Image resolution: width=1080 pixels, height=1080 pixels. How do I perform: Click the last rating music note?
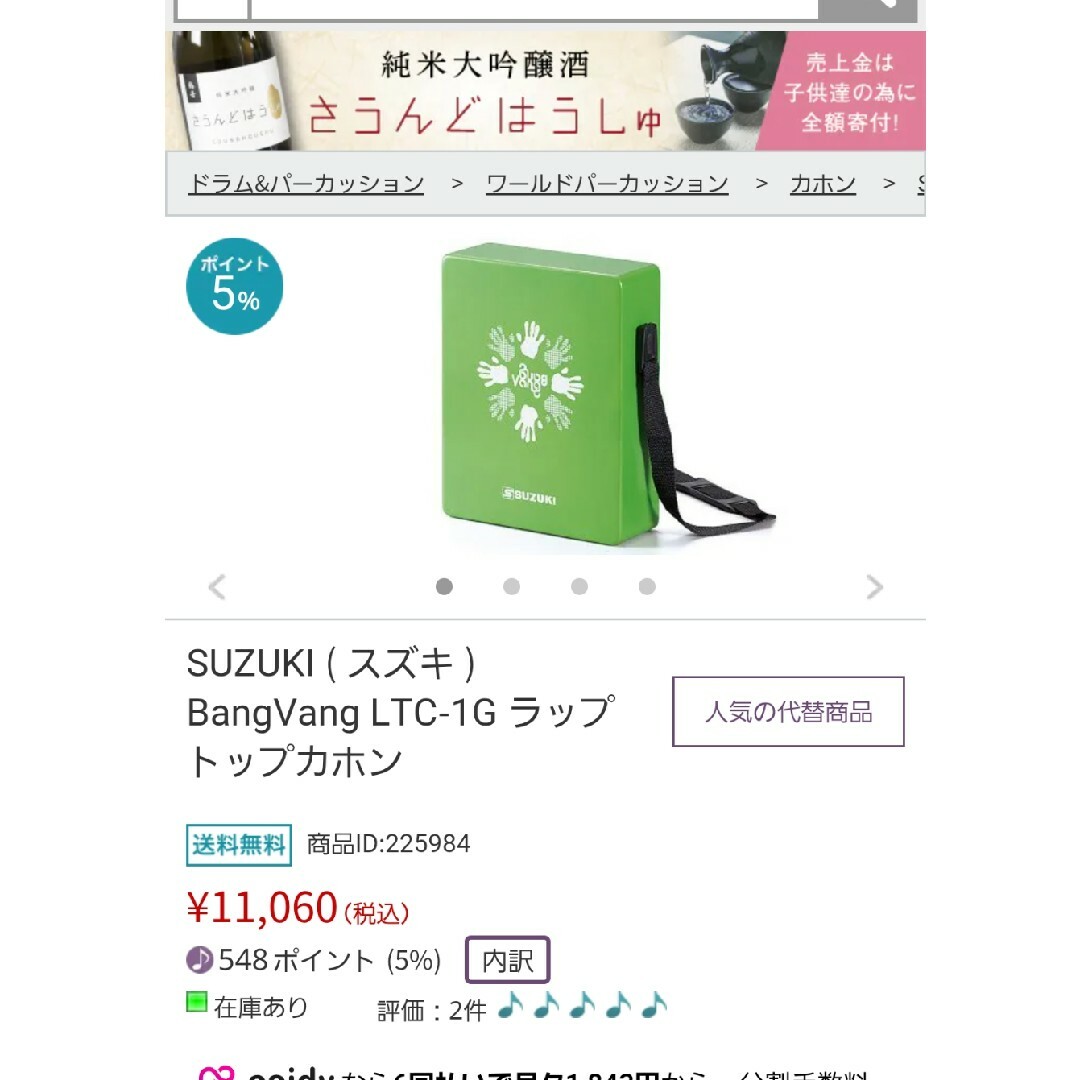(x=654, y=1005)
